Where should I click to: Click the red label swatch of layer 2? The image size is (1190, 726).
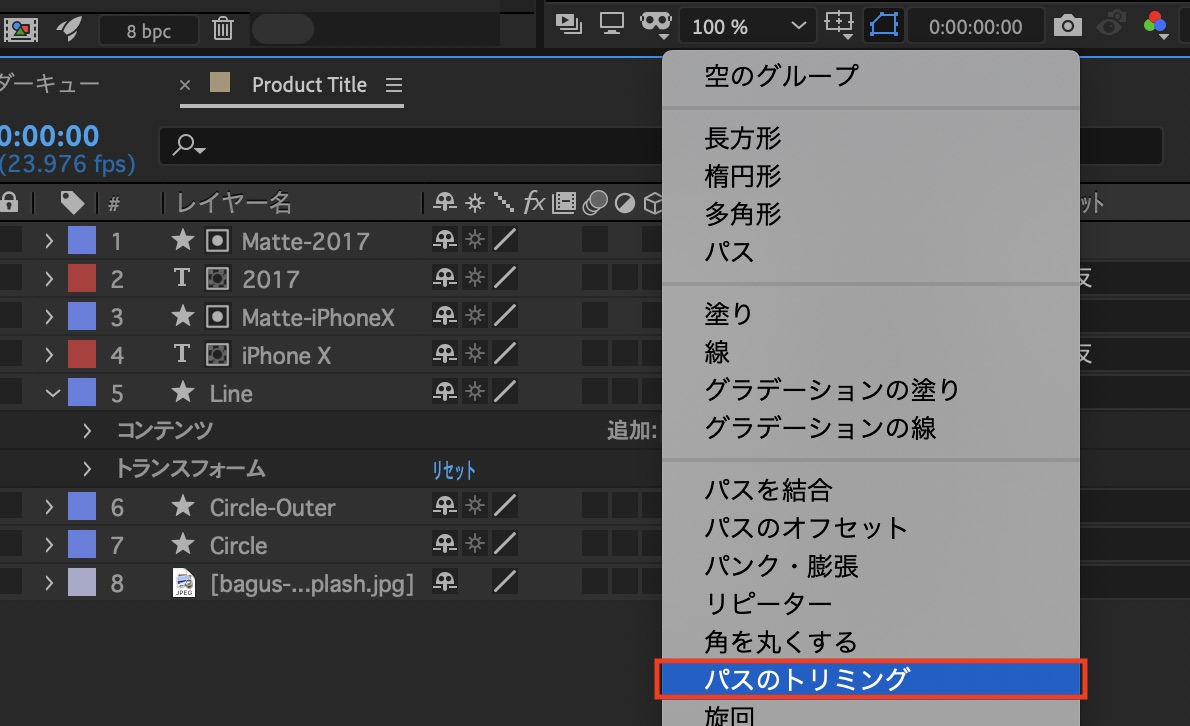pos(82,279)
